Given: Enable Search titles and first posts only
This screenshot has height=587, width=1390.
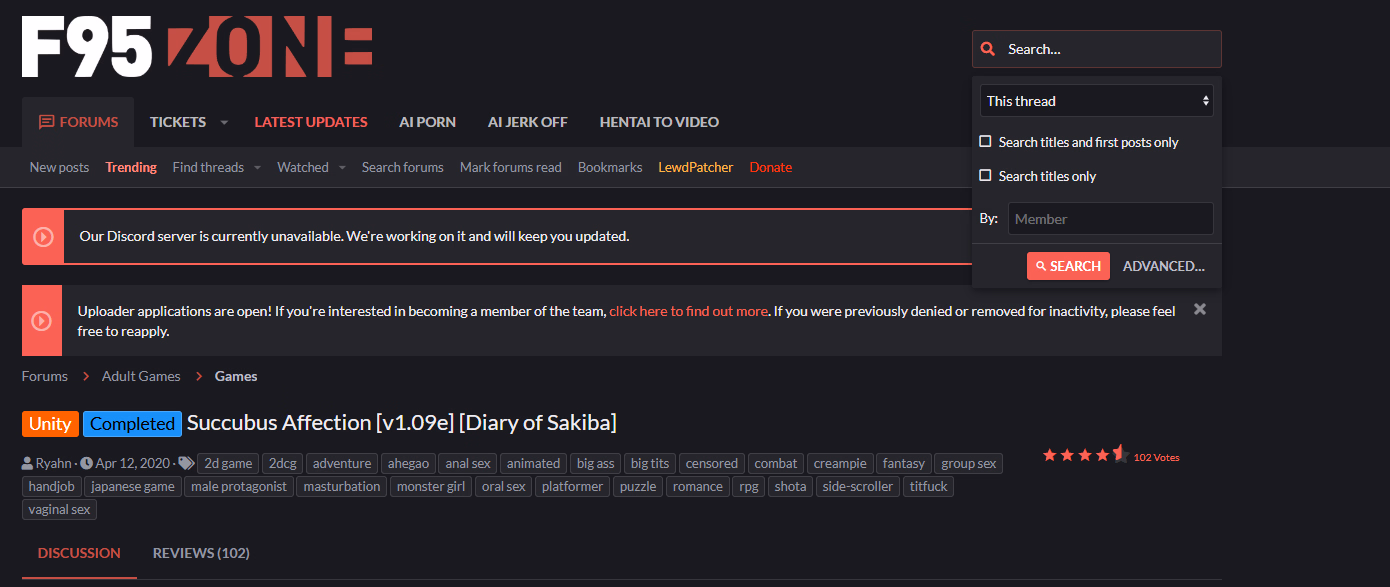Looking at the screenshot, I should click(x=986, y=142).
